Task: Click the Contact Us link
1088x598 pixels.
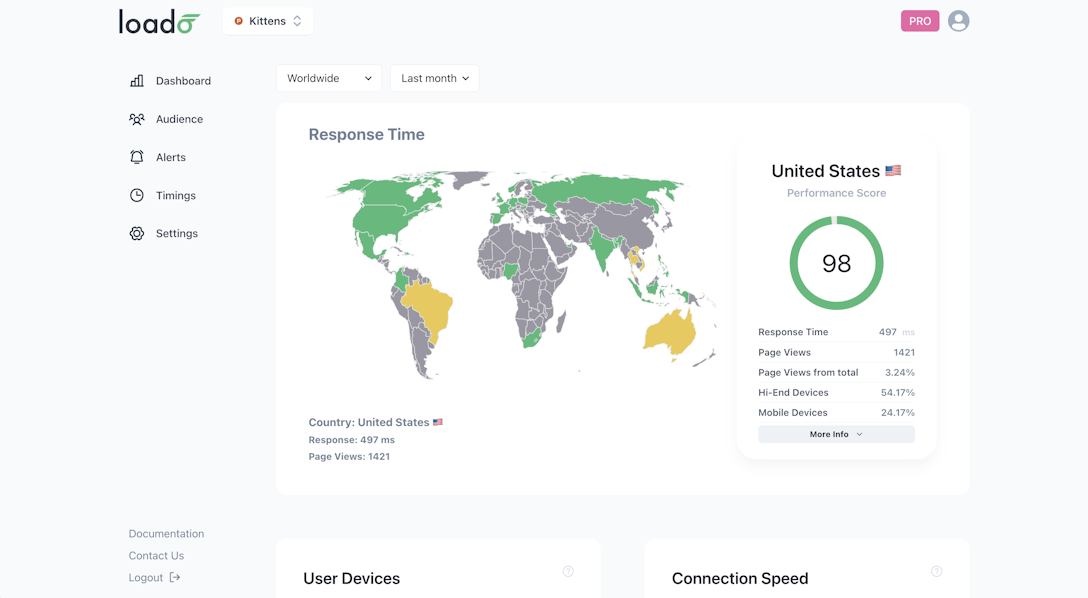Action: [x=156, y=555]
